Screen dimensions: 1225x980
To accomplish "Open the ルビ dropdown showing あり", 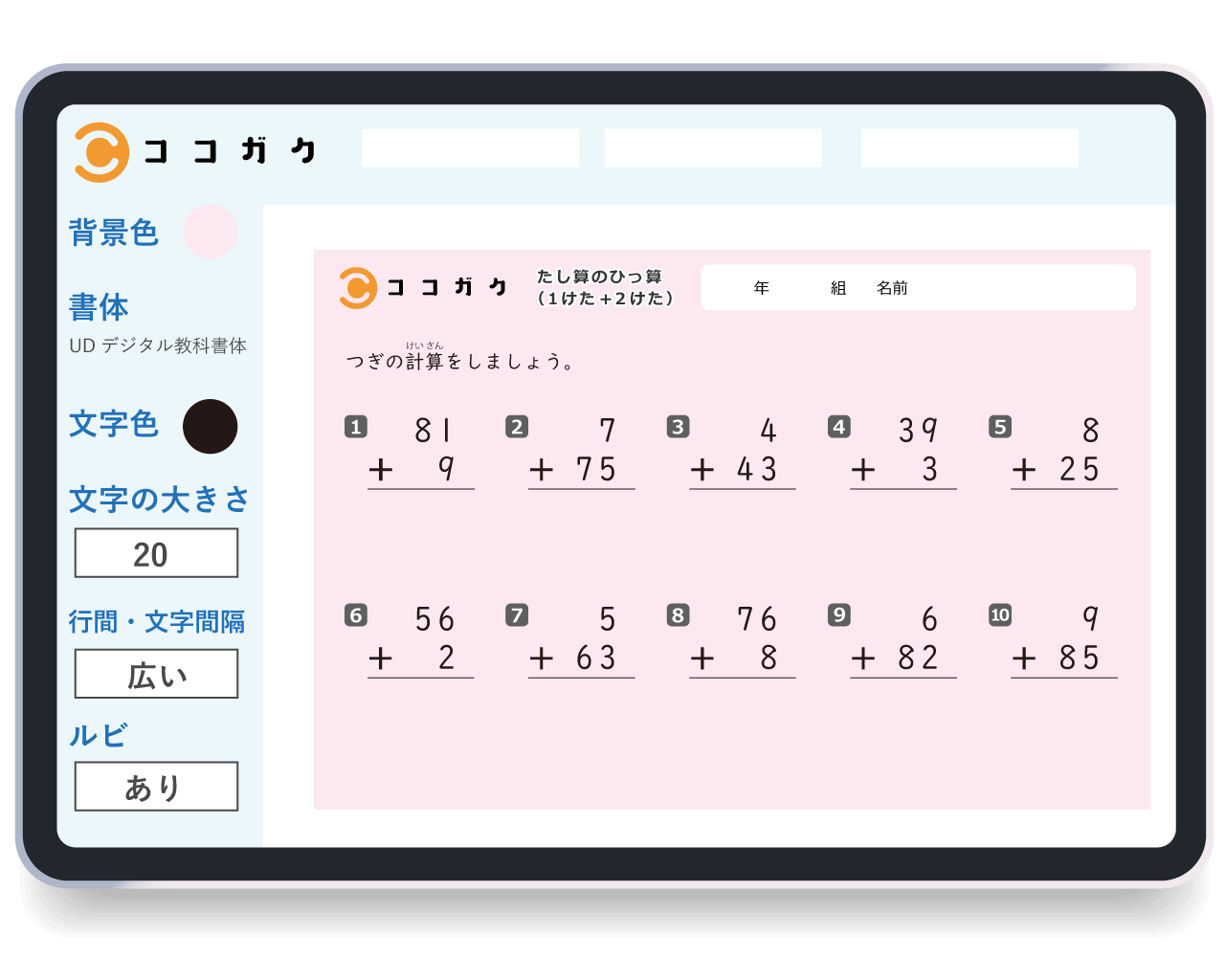I will click(x=156, y=787).
